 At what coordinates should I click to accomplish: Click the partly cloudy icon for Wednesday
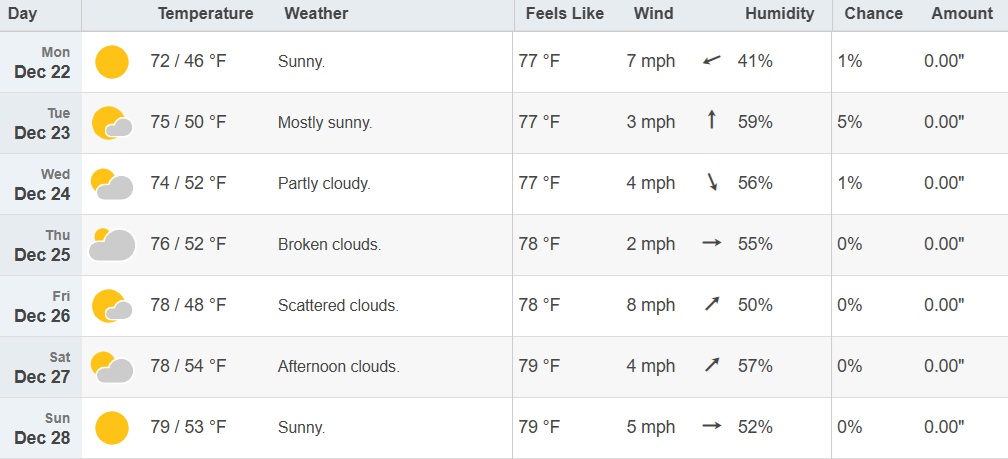111,184
